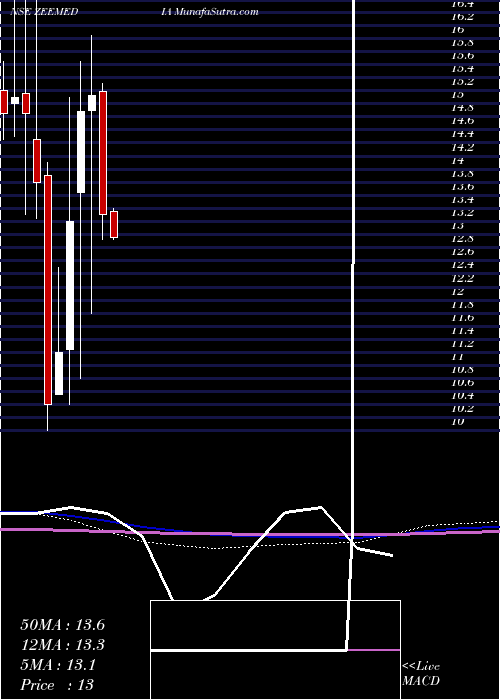Click the NSE ZEEMED ticker label
The height and width of the screenshot is (700, 500).
click(44, 12)
